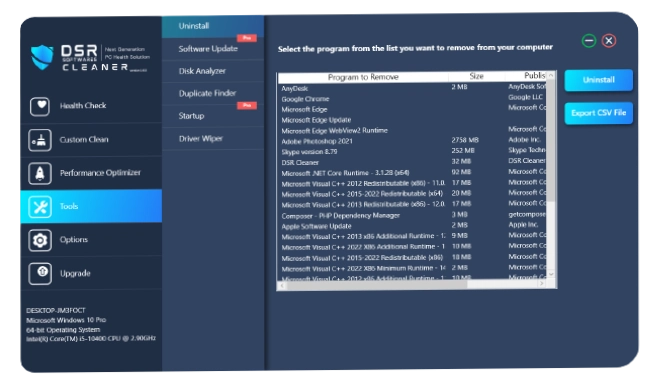Sort by the Program to Remove column header
The image size is (660, 380).
[x=363, y=77]
